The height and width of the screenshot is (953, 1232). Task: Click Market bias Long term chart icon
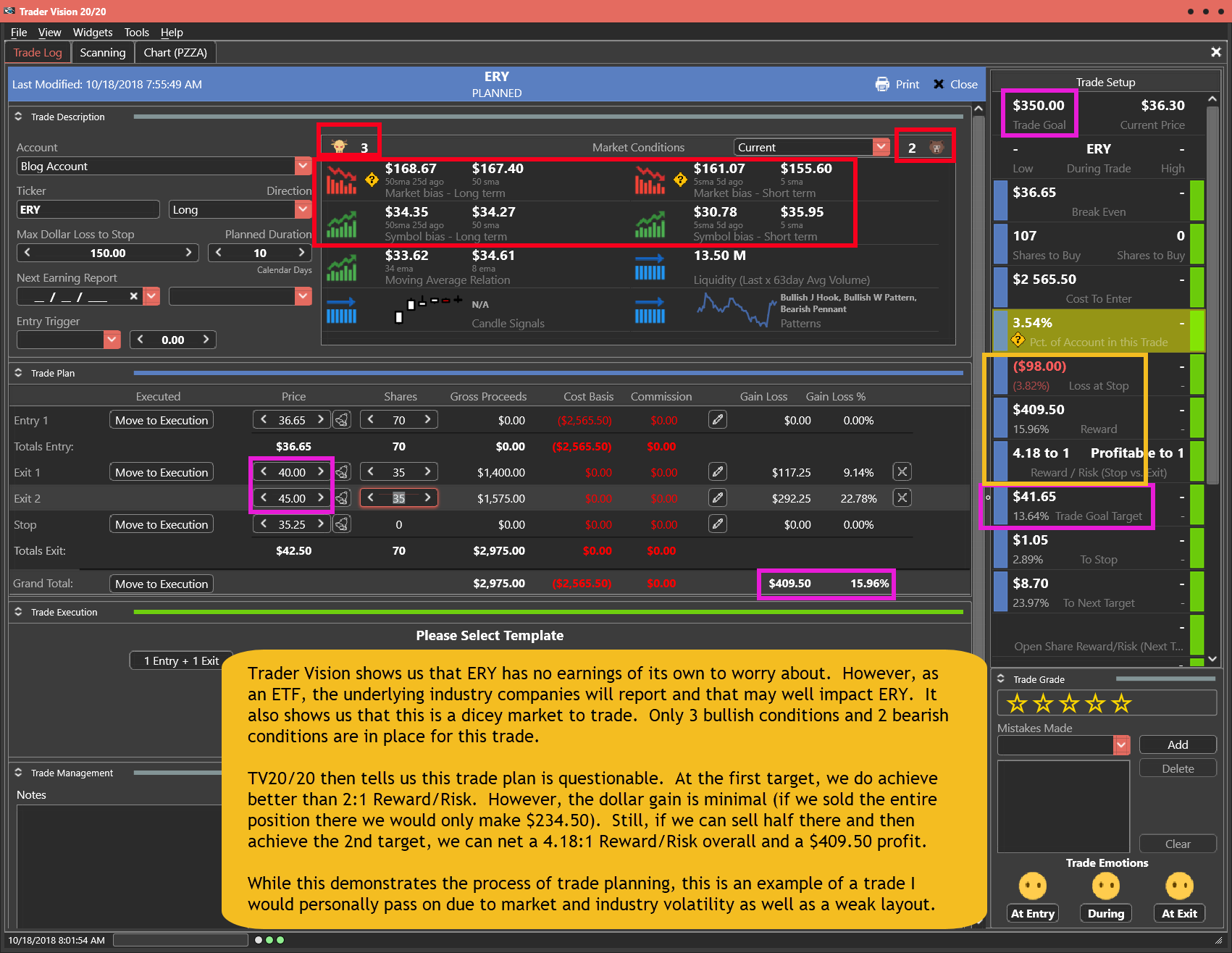pos(341,180)
